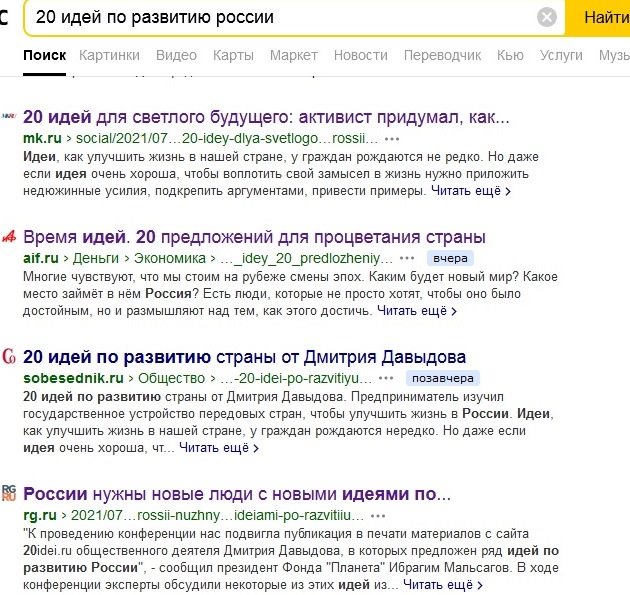
Task: Click the mk.ru domain link
Action: (42, 138)
